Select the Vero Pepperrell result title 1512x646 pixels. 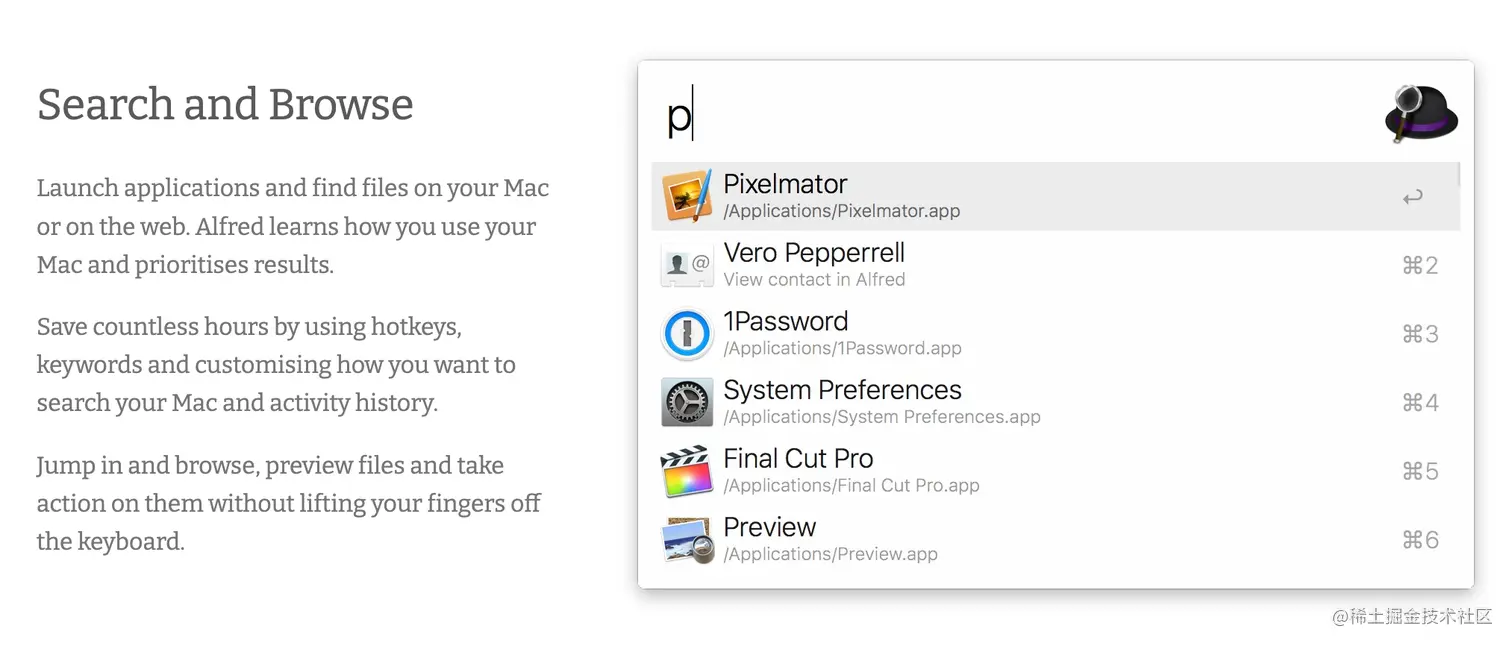(814, 253)
